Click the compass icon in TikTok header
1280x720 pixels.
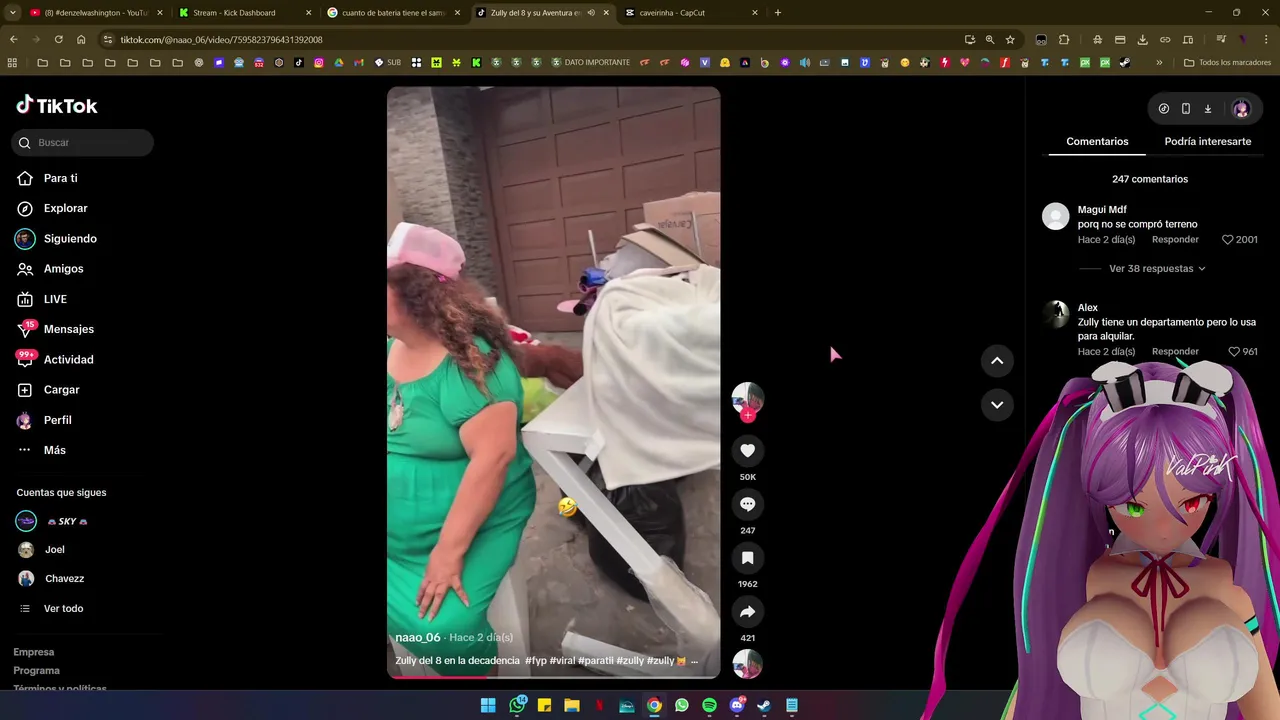1163,109
